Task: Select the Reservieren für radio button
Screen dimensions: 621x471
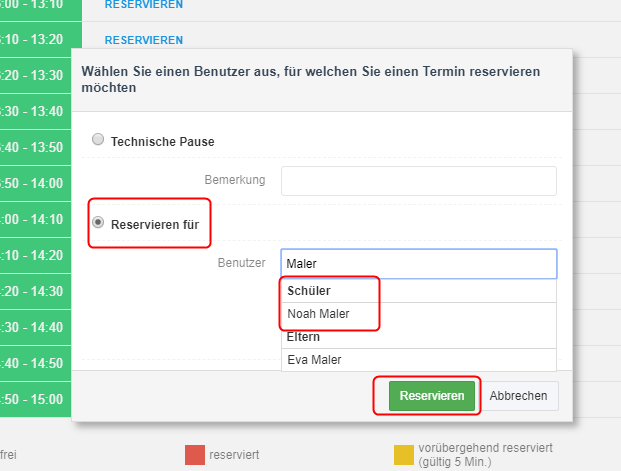Action: click(98, 222)
